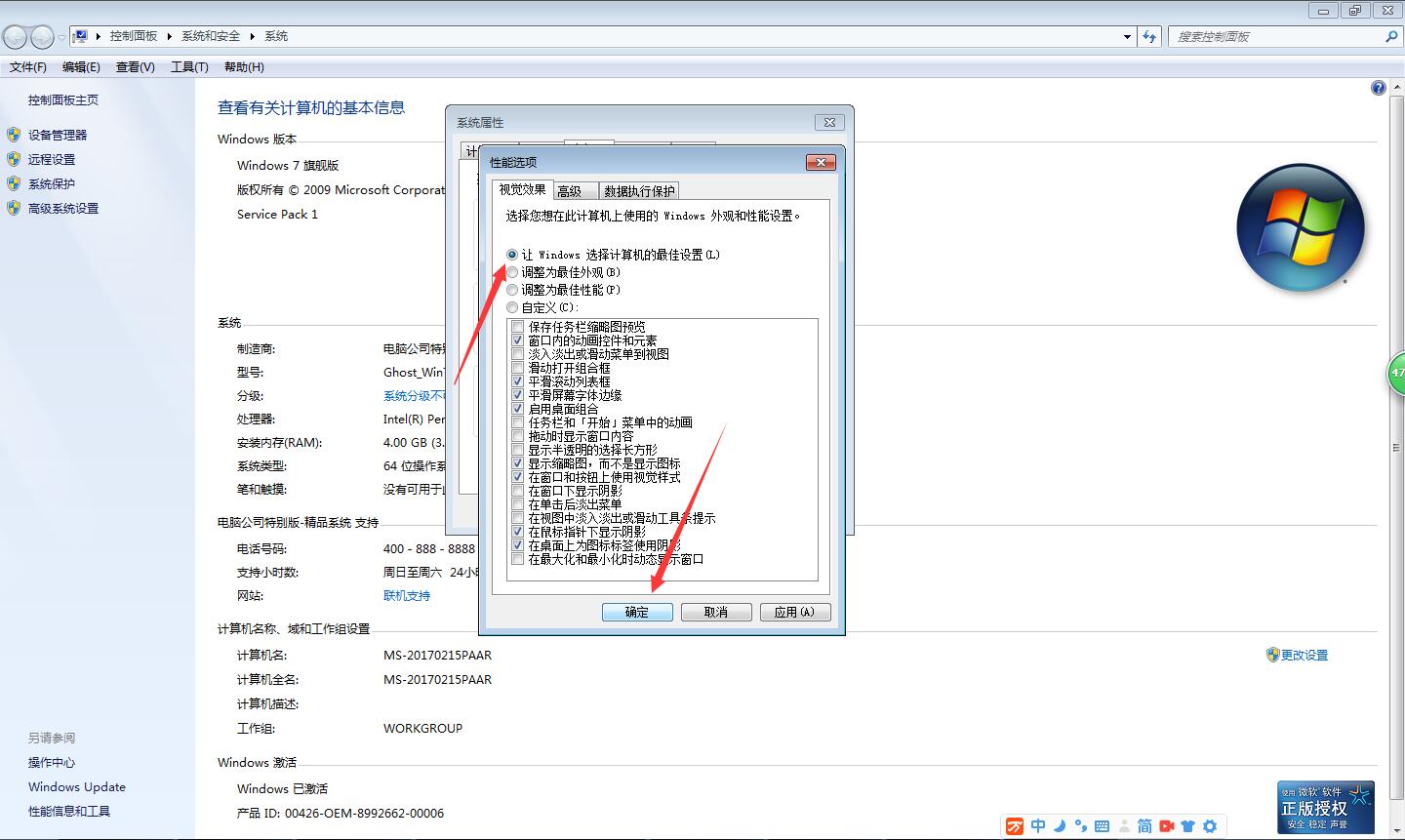This screenshot has height=840, width=1405.
Task: Click the genuine Microsoft software badge
Action: [x=1326, y=807]
